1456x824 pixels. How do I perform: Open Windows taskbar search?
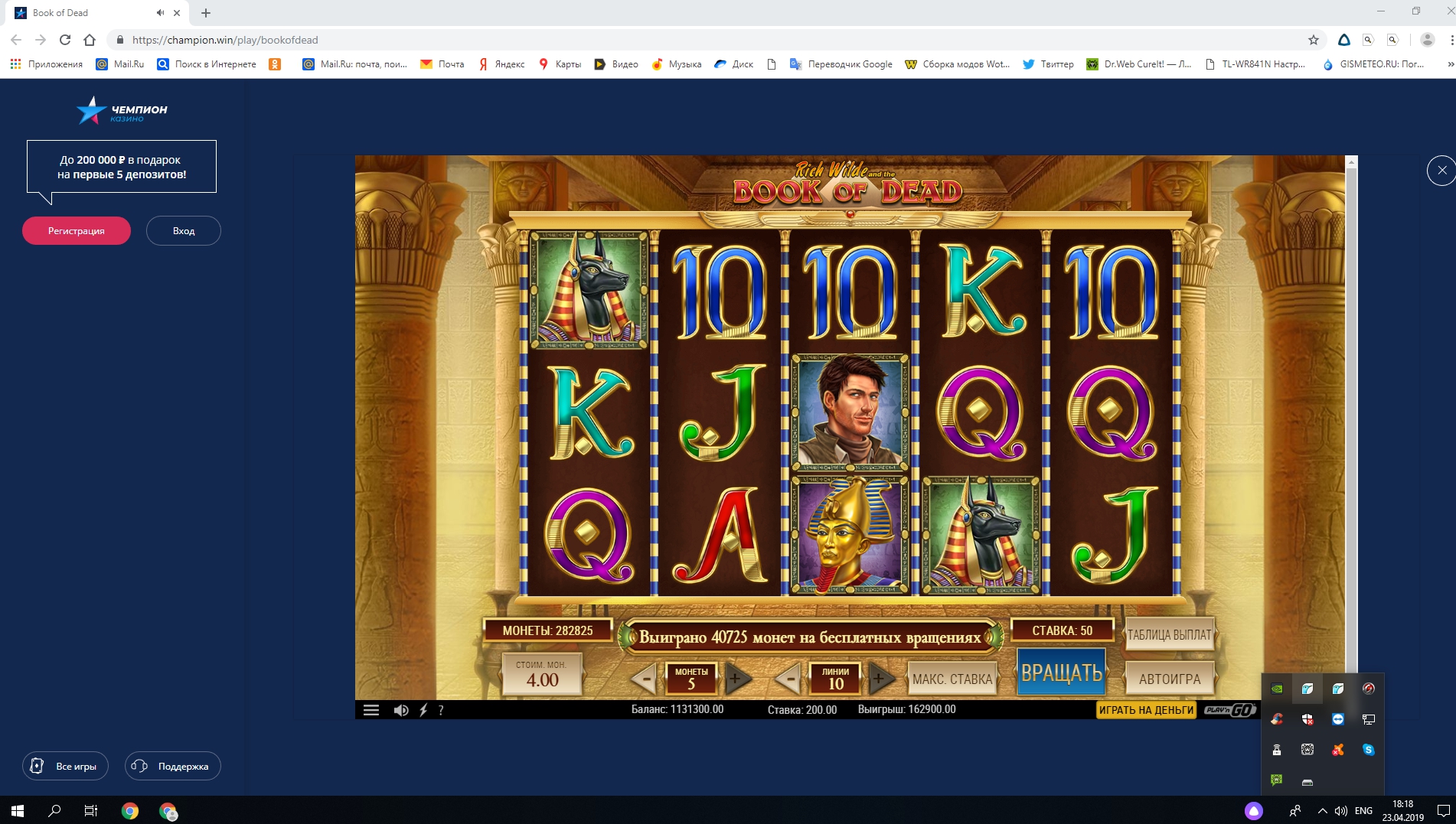pyautogui.click(x=54, y=810)
